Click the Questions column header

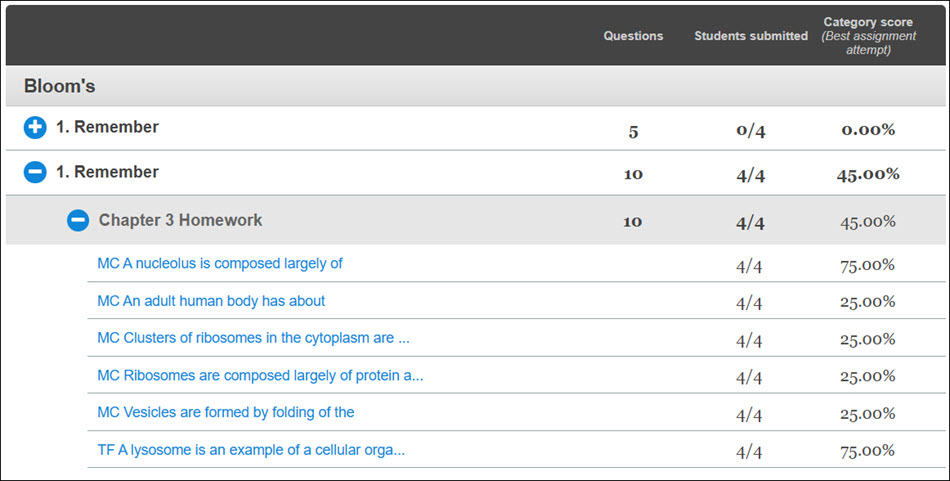point(633,36)
